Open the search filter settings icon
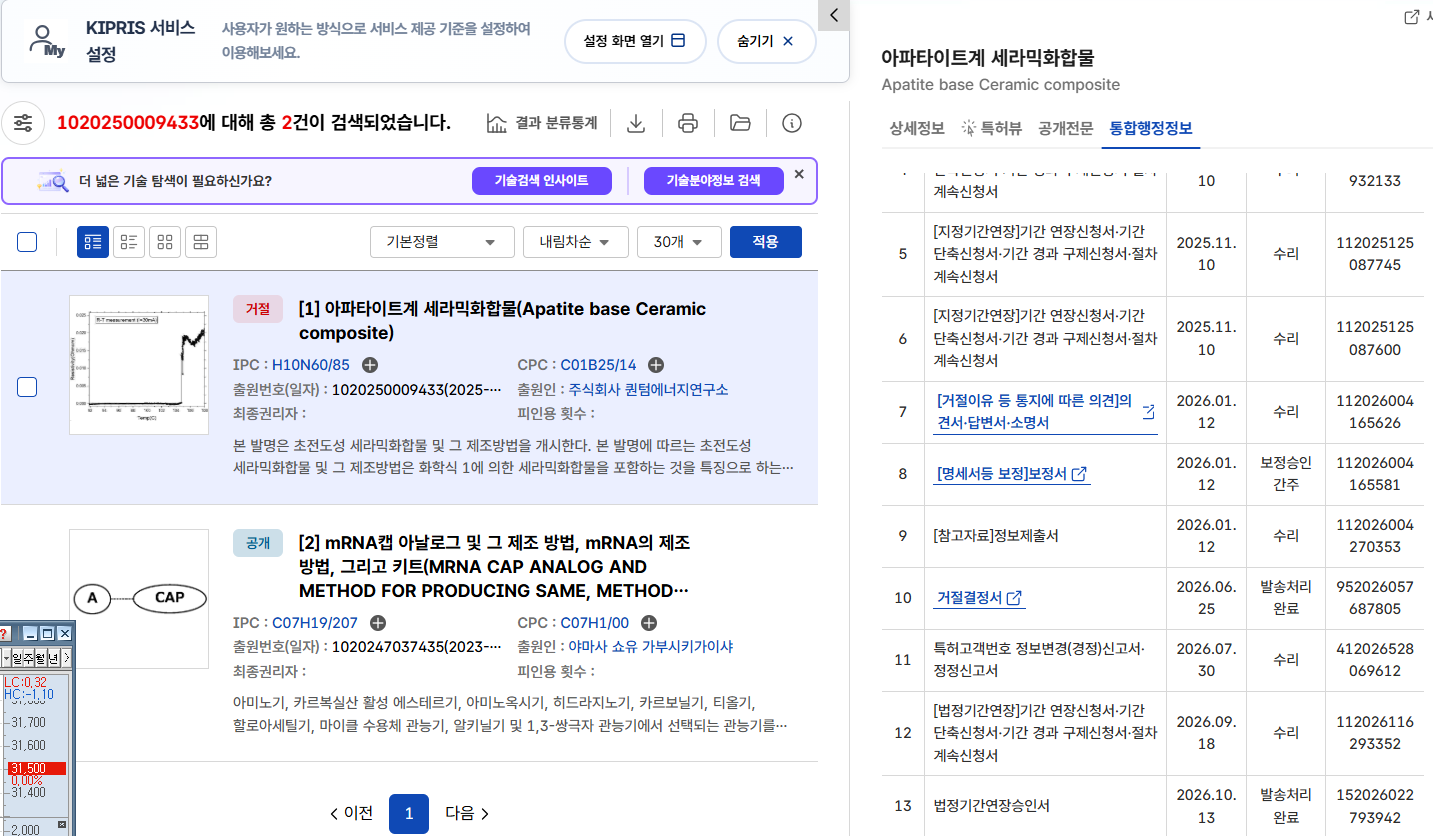The image size is (1433, 836). tap(24, 123)
